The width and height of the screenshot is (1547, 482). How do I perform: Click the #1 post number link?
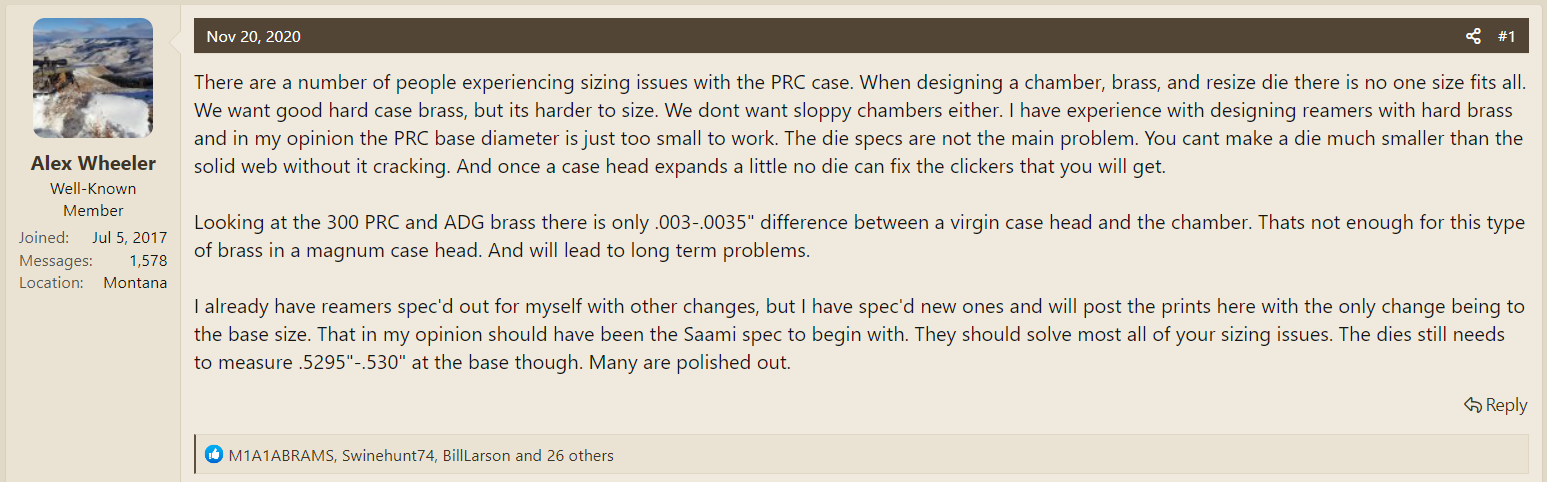tap(1506, 37)
